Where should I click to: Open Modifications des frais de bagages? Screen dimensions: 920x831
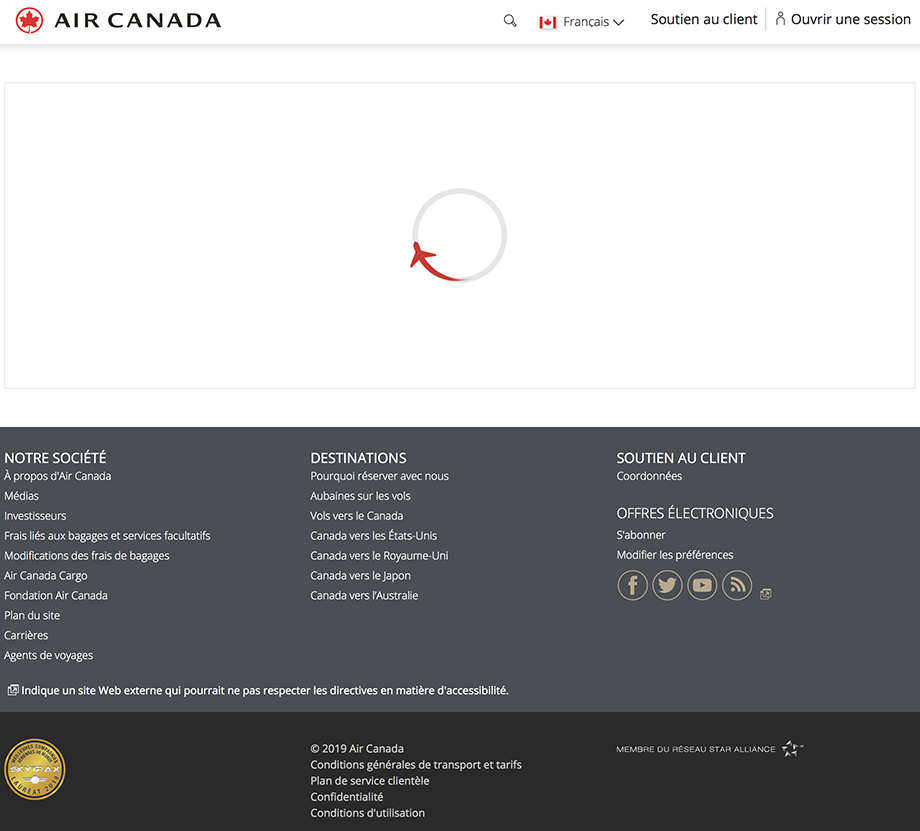pos(87,556)
